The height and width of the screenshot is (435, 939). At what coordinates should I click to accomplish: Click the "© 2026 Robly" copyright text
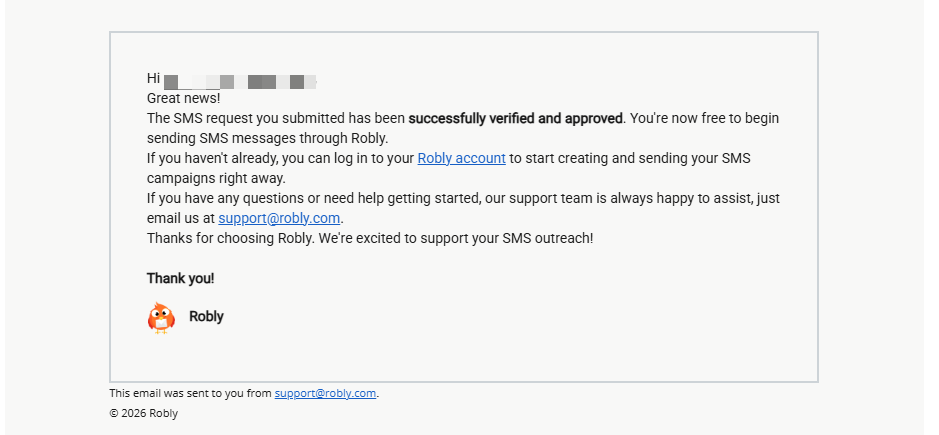coord(143,413)
